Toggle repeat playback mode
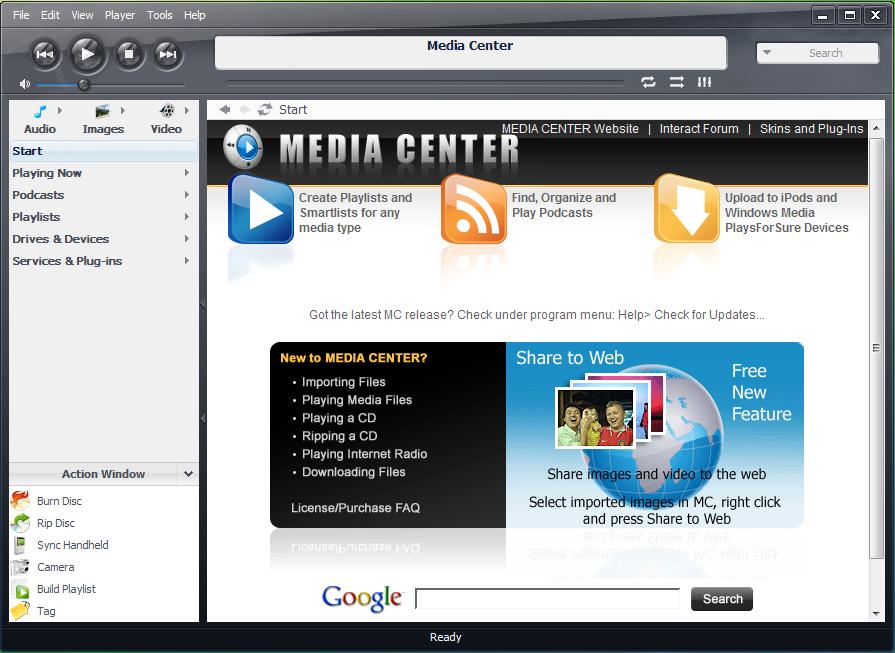 pyautogui.click(x=648, y=82)
